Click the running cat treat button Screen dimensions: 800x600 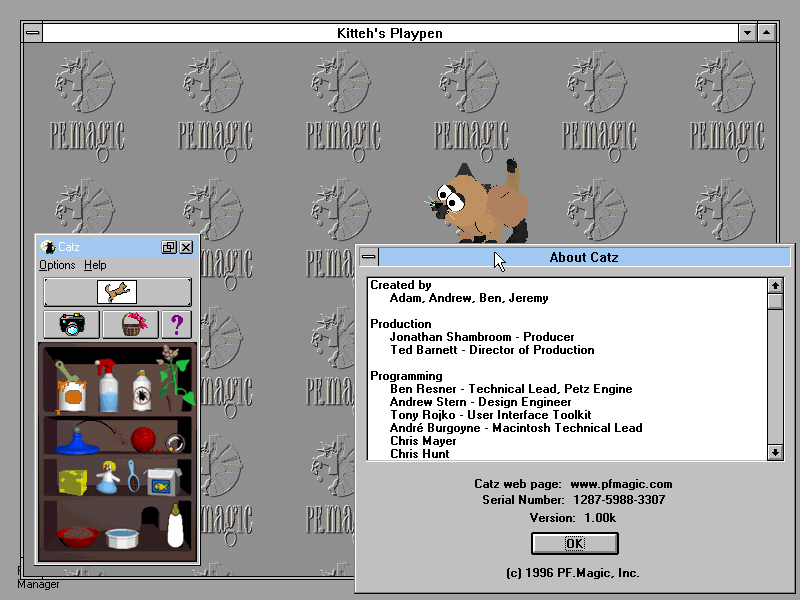click(x=116, y=289)
